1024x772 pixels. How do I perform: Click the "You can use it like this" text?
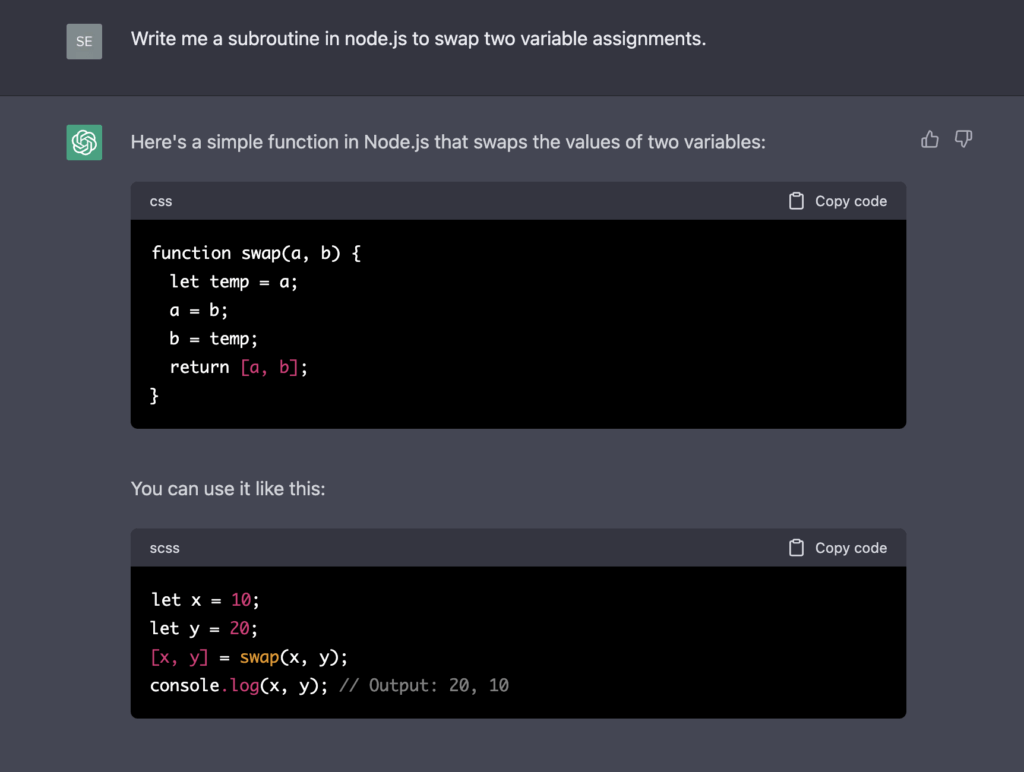228,489
